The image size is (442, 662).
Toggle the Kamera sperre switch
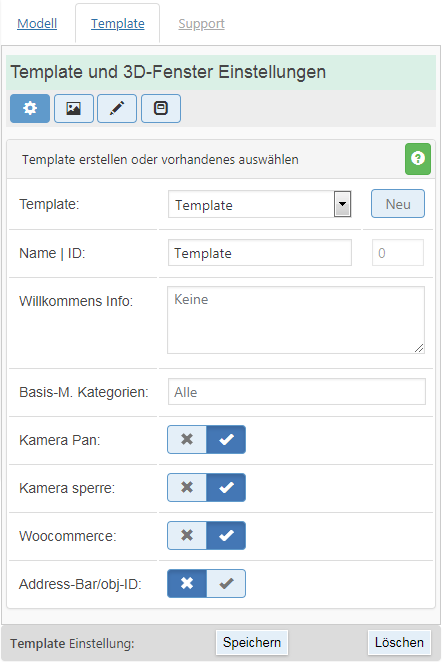coord(206,488)
